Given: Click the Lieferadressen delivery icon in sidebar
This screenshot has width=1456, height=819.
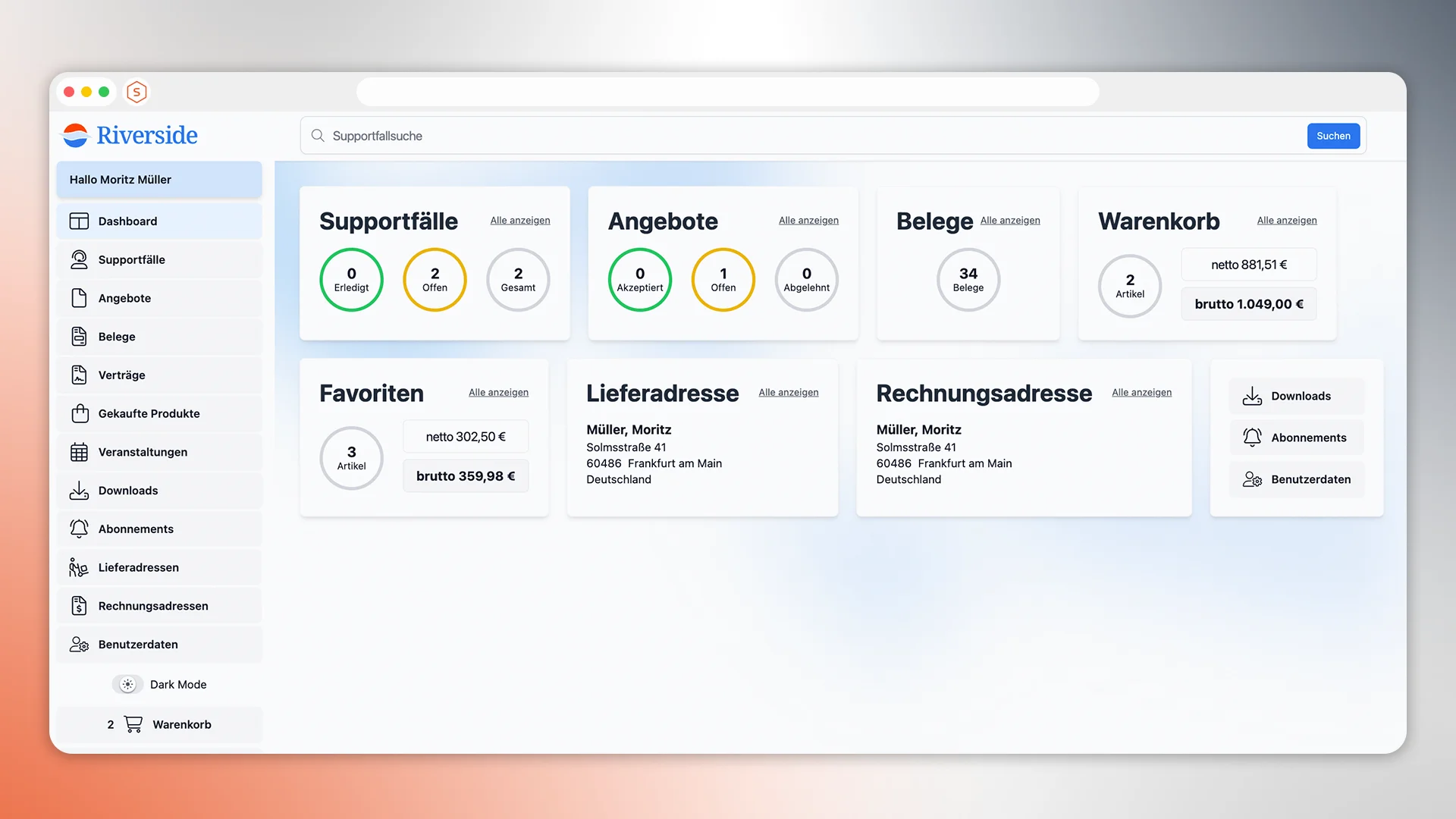Looking at the screenshot, I should (x=79, y=567).
